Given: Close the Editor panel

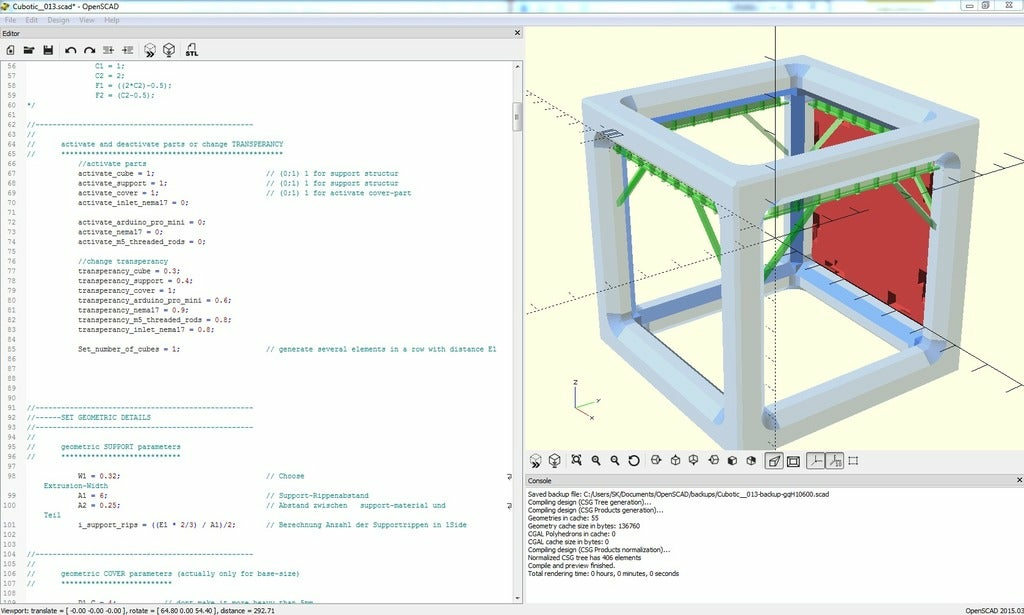Looking at the screenshot, I should point(517,33).
